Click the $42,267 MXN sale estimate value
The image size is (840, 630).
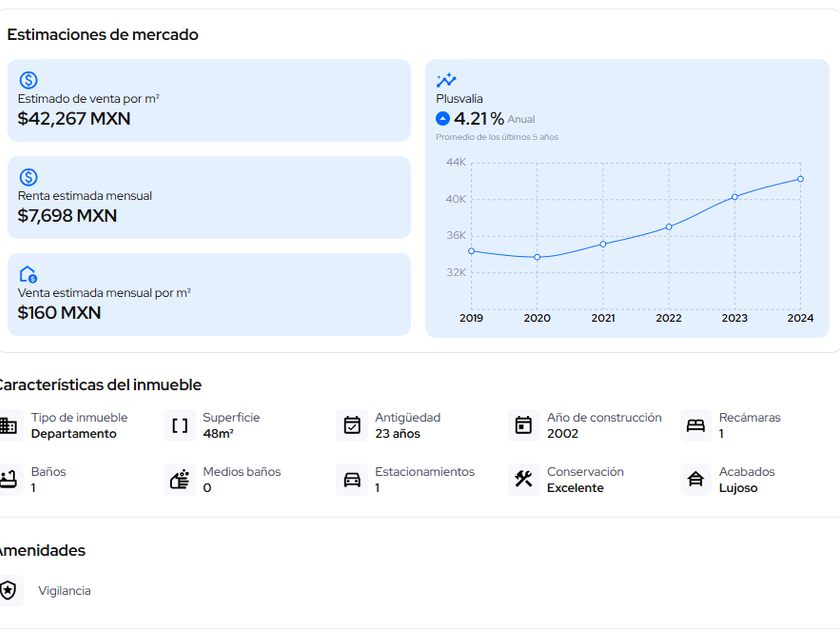(74, 119)
